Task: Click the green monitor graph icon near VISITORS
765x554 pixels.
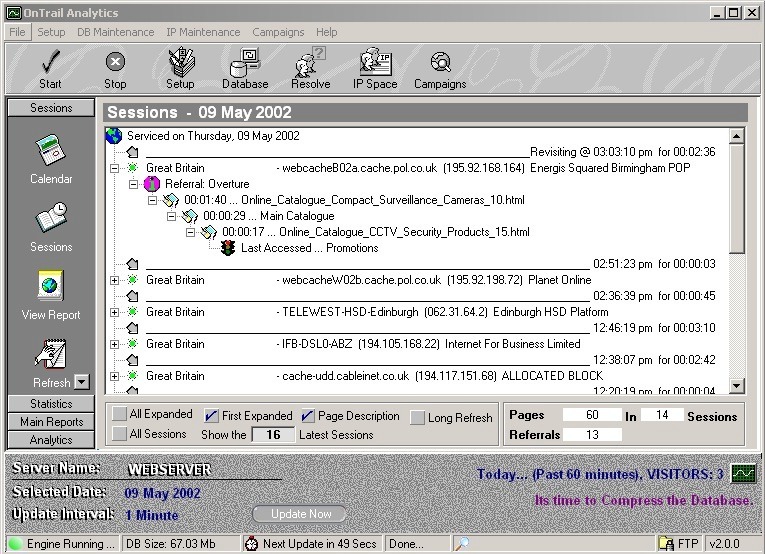Action: pos(743,473)
